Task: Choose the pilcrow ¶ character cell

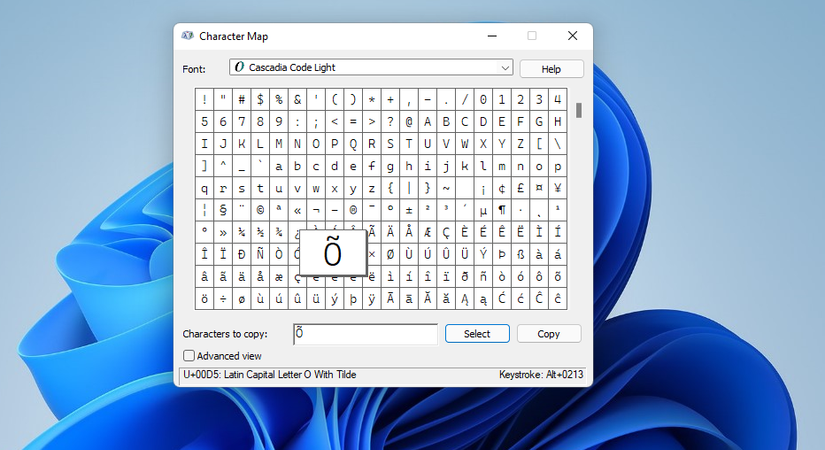Action: pyautogui.click(x=502, y=210)
